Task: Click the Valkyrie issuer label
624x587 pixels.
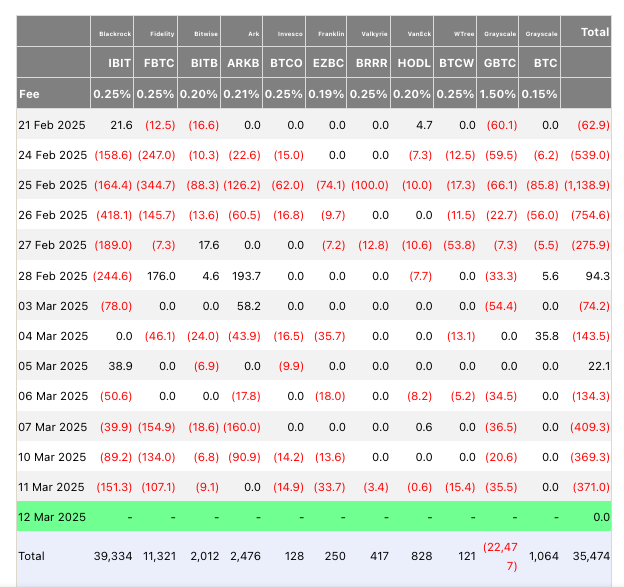Action: (x=374, y=34)
